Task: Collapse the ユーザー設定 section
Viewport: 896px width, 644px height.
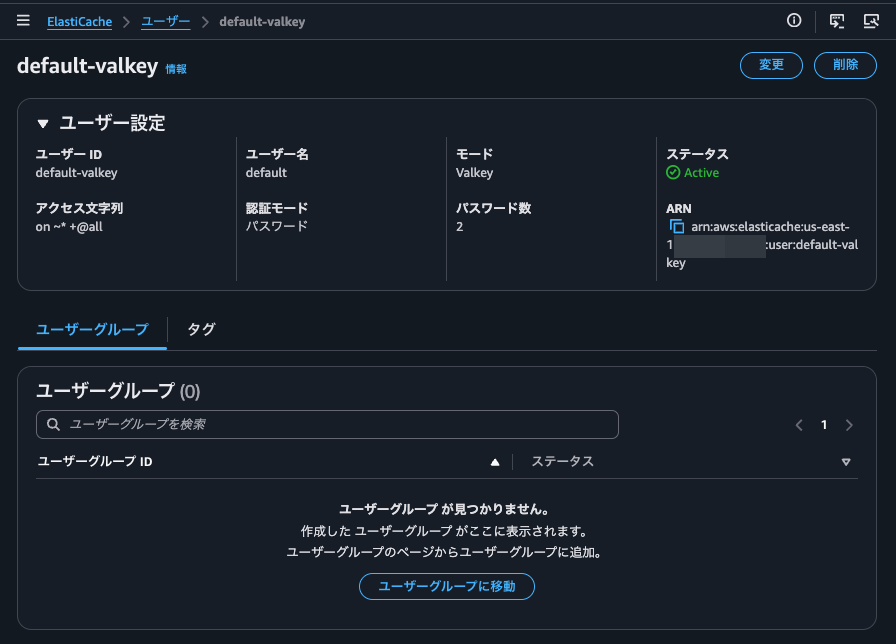Action: 43,124
